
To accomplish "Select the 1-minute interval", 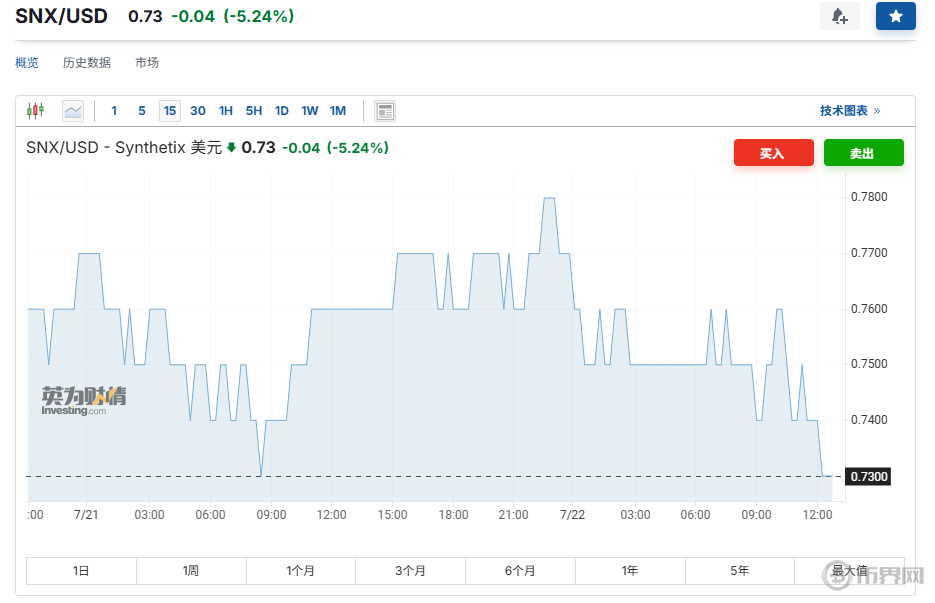I will [114, 111].
